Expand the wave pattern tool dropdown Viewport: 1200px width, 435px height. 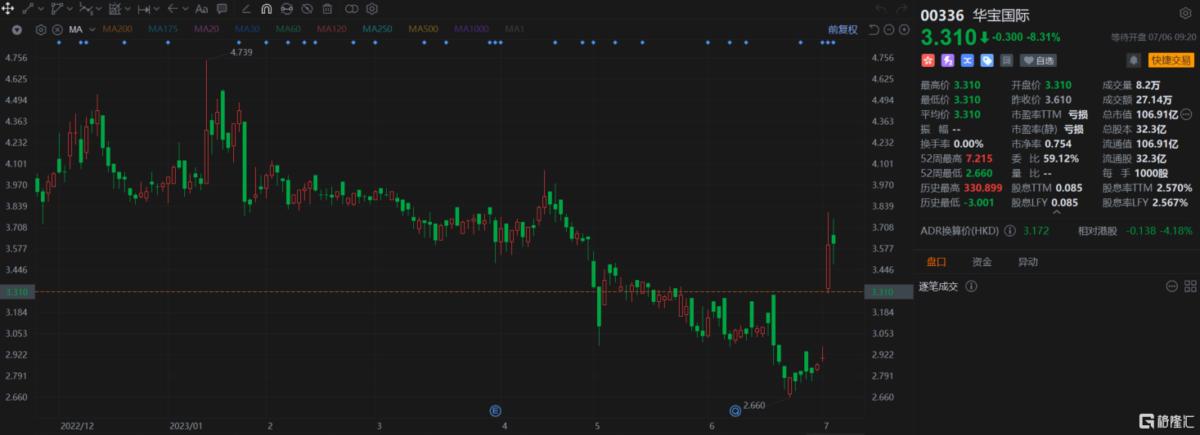coord(99,9)
